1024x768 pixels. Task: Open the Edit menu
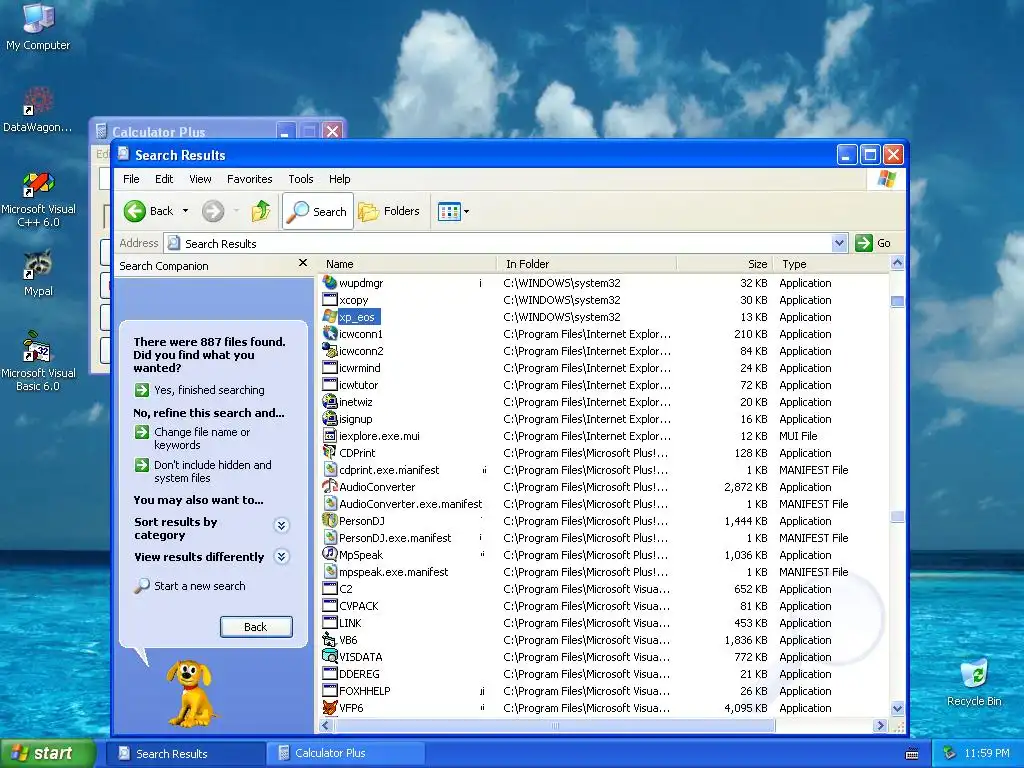click(x=164, y=179)
